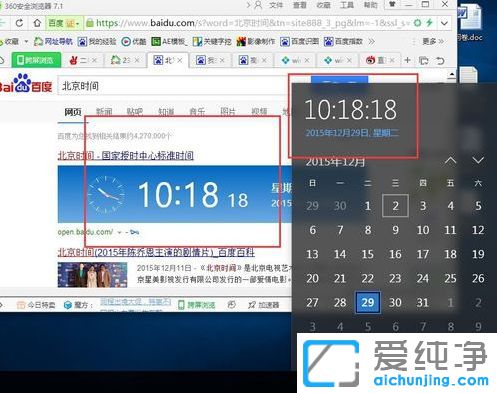Open the 收藏 menu in the menu bar
497x393 pixels.
323,5
